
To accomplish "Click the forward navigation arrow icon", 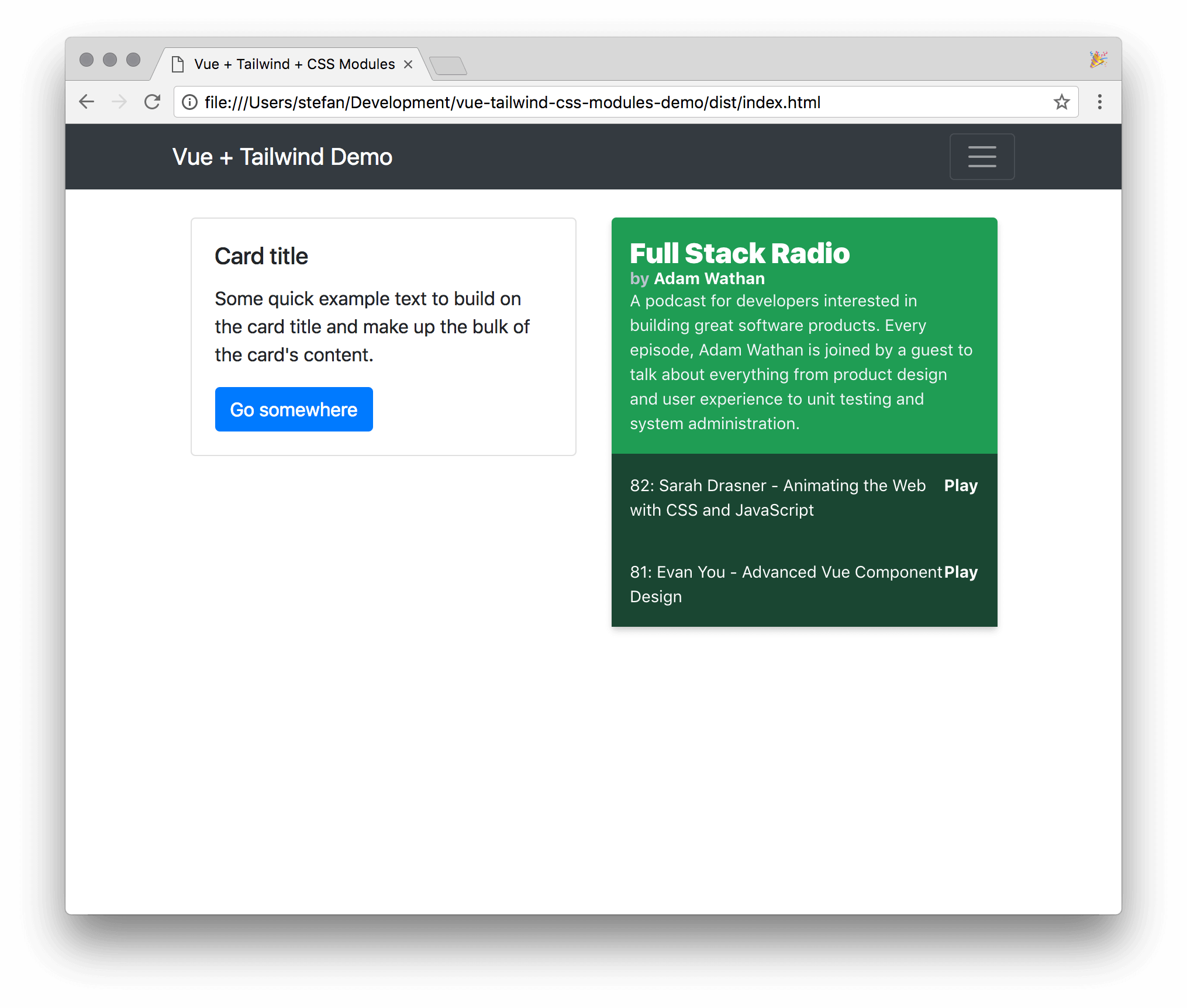I will 118,102.
